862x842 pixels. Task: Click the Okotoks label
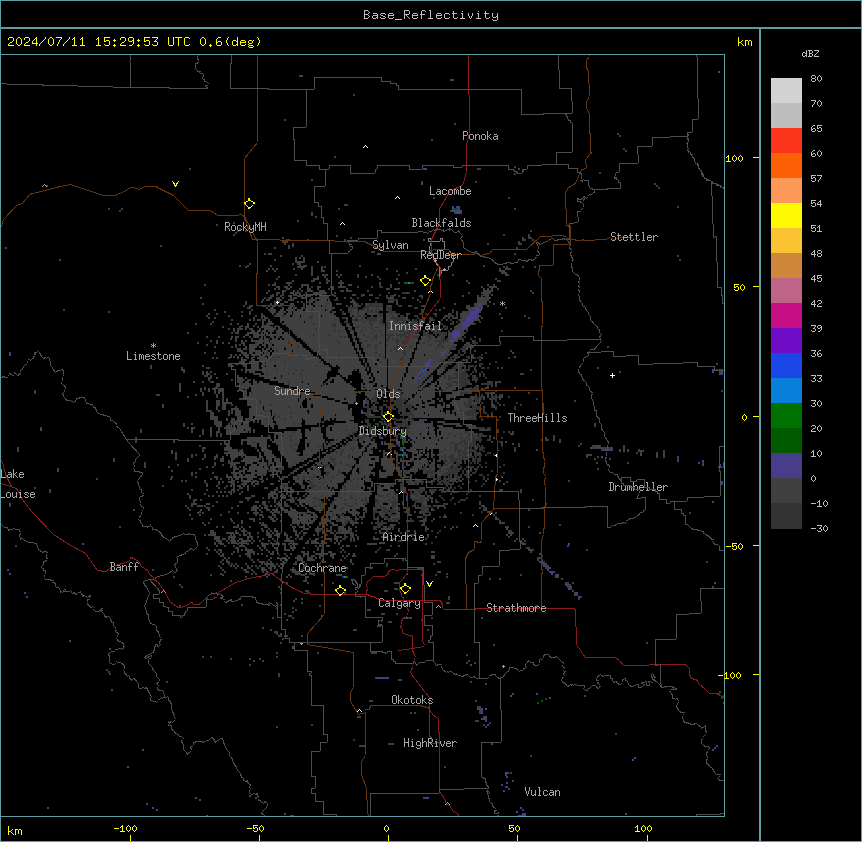point(412,700)
